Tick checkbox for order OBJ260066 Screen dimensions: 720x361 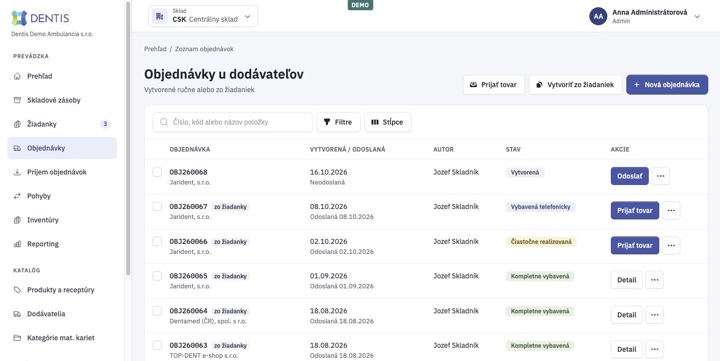tap(157, 241)
